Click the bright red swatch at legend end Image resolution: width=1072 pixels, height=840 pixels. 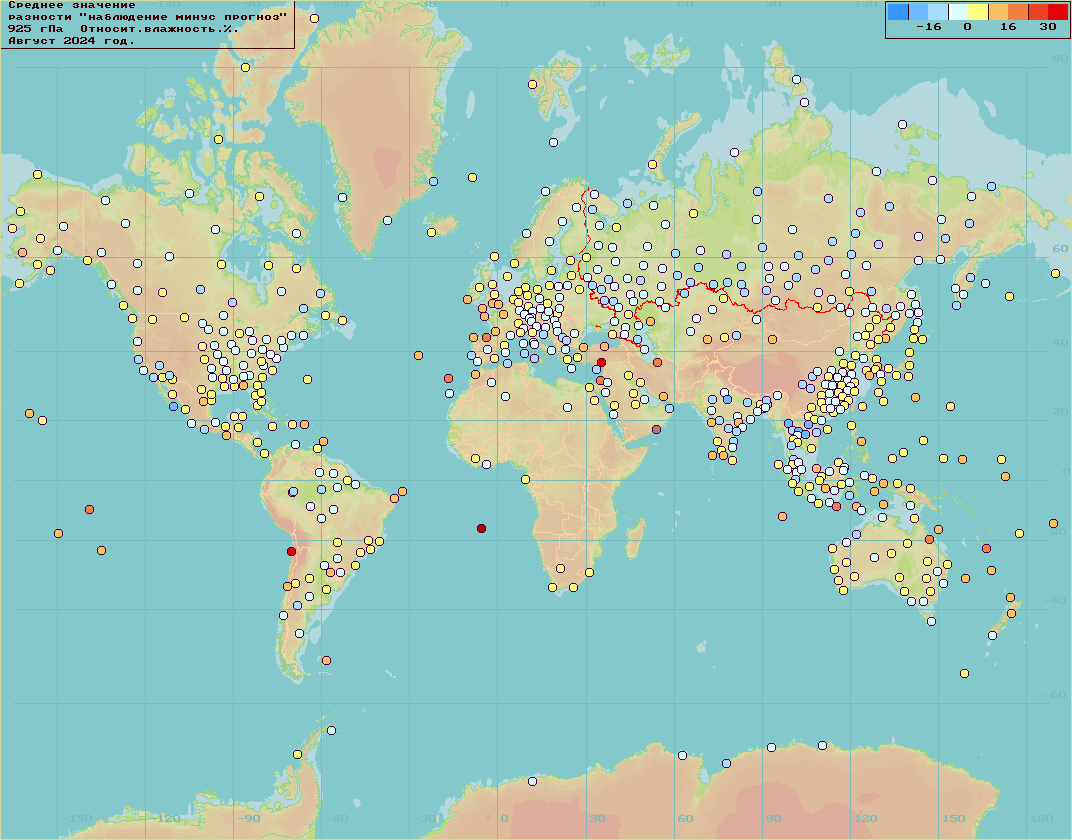[x=1058, y=12]
